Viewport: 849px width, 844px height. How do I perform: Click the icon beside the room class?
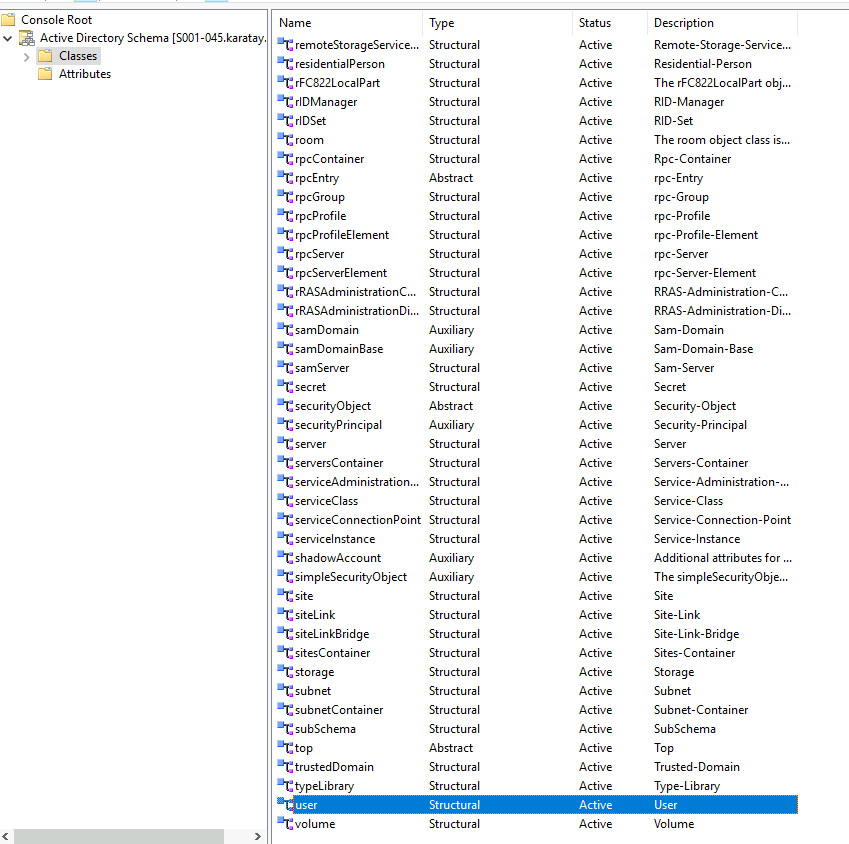[x=285, y=139]
